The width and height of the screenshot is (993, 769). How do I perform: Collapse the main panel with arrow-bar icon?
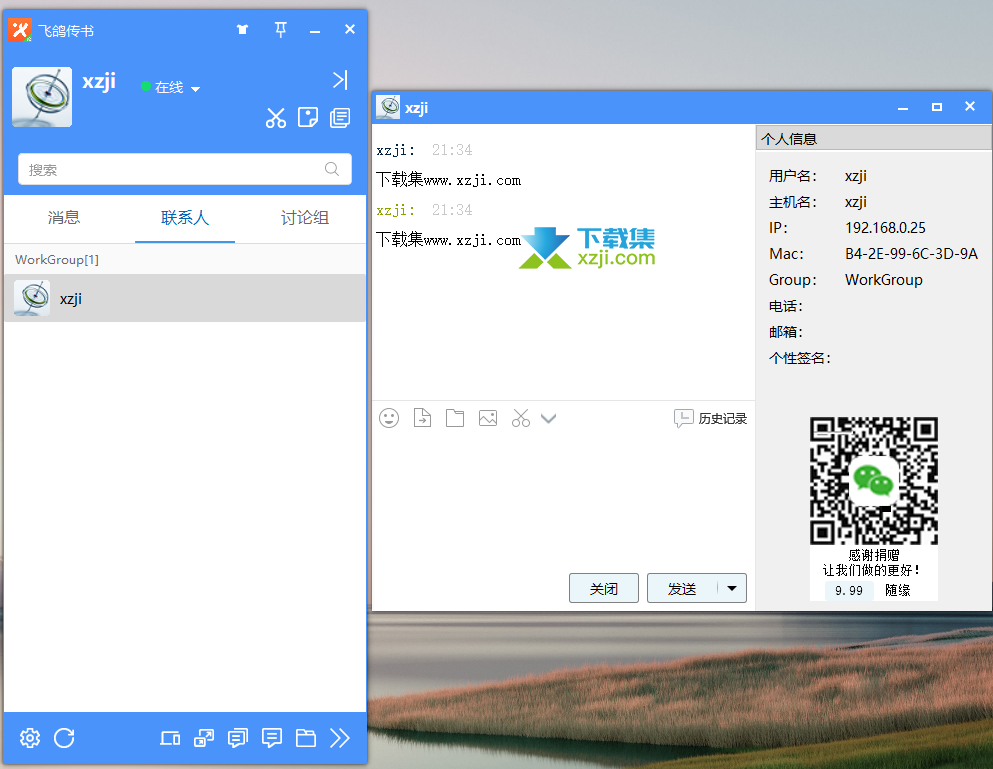340,80
